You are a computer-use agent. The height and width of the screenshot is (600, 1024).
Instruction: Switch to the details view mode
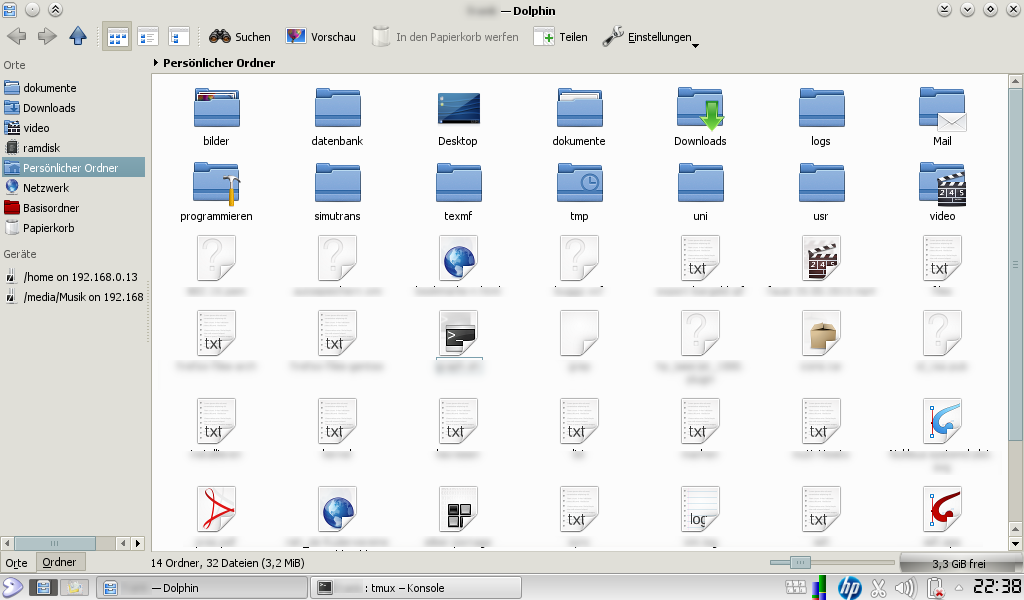coord(148,37)
